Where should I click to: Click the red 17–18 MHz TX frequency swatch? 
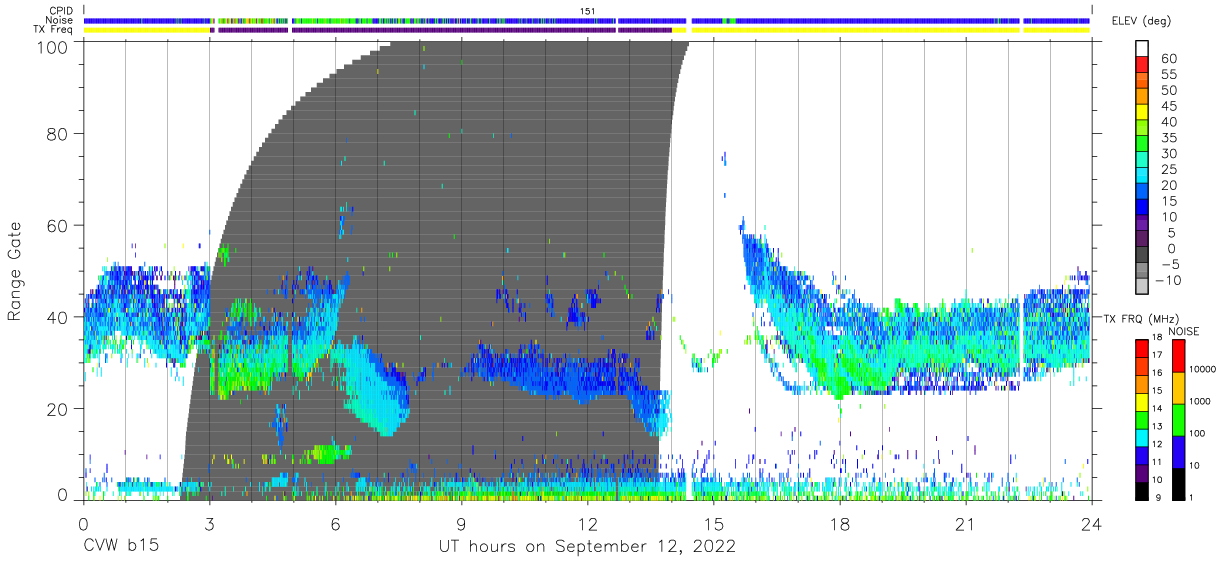click(1142, 348)
